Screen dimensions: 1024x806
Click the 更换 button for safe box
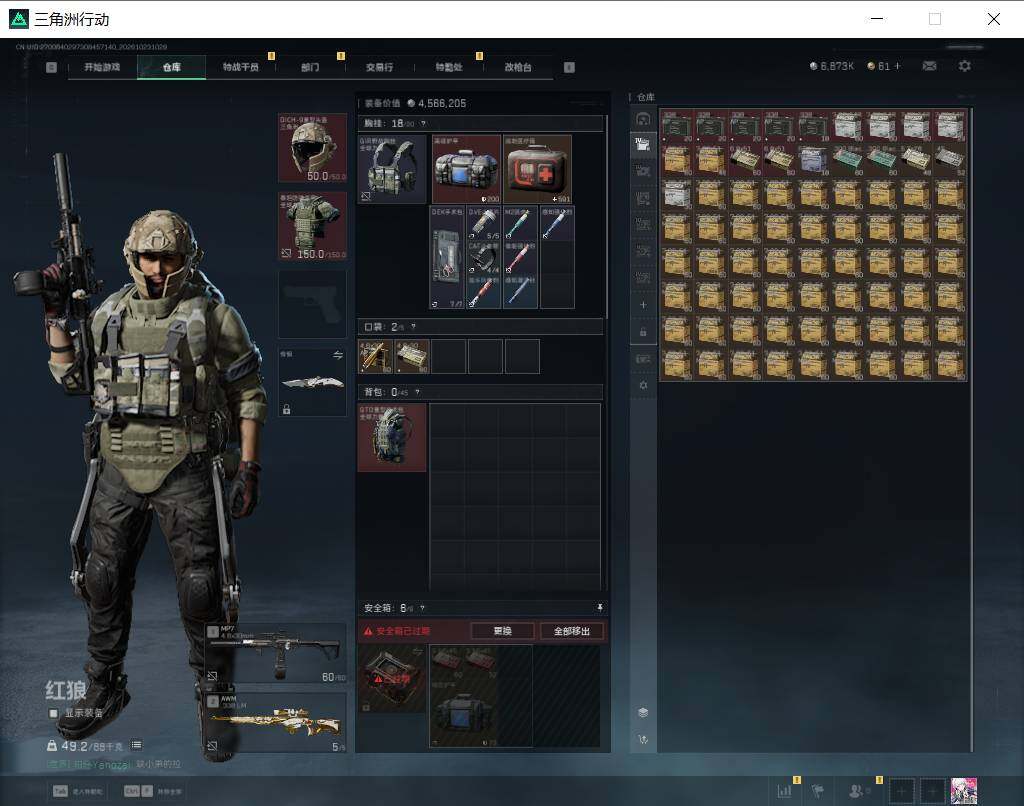click(x=502, y=631)
